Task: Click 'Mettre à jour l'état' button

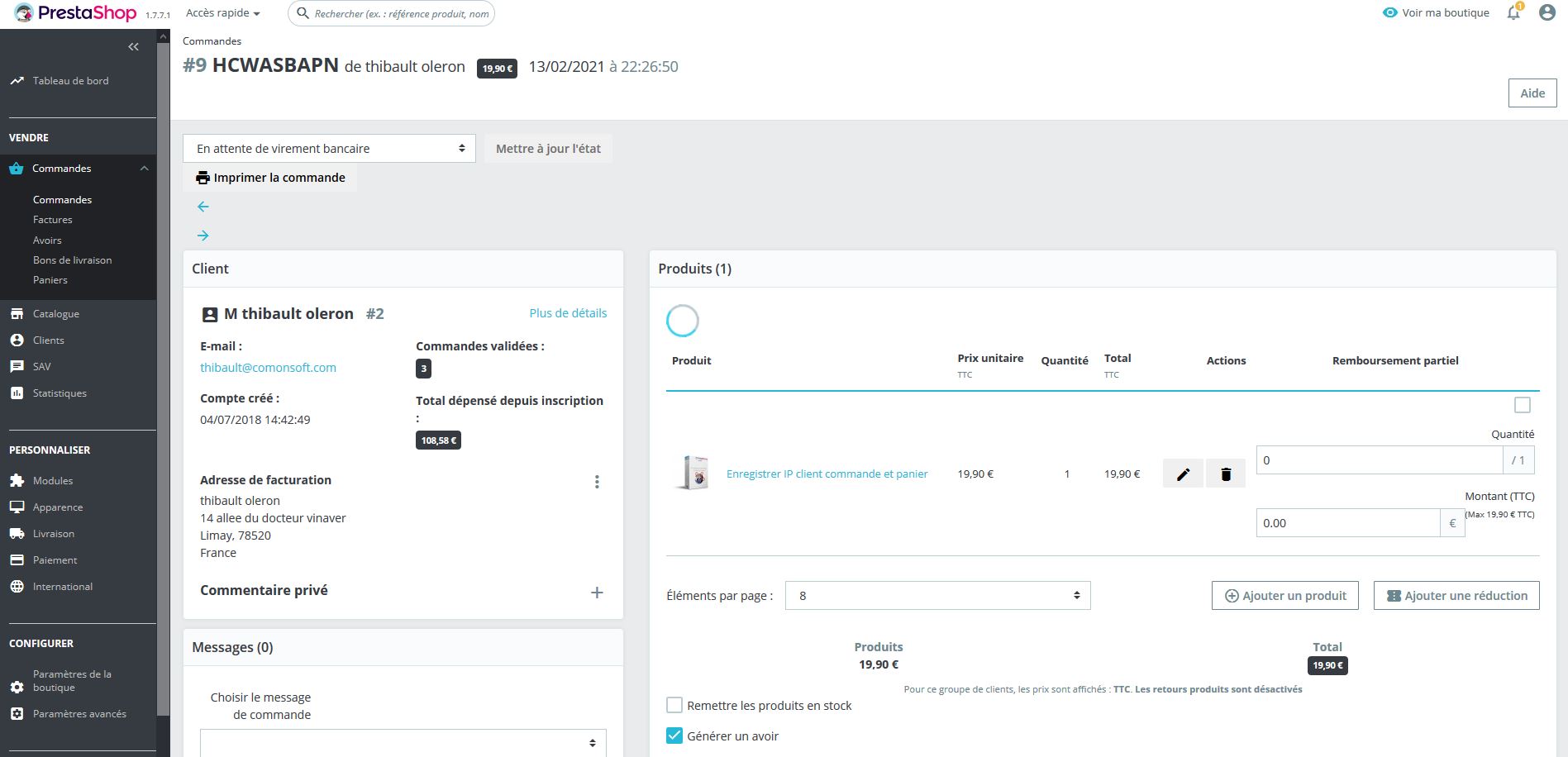Action: point(548,148)
